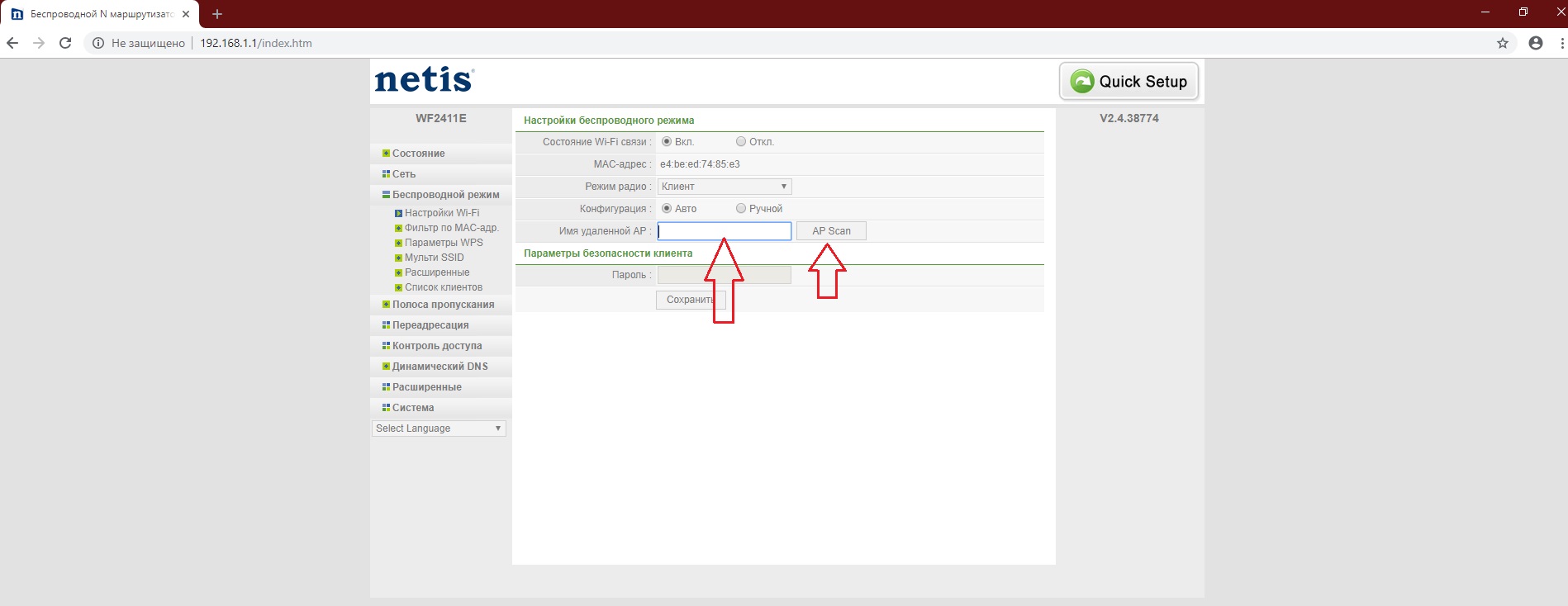
Task: Go forward in browser history
Action: 39,43
